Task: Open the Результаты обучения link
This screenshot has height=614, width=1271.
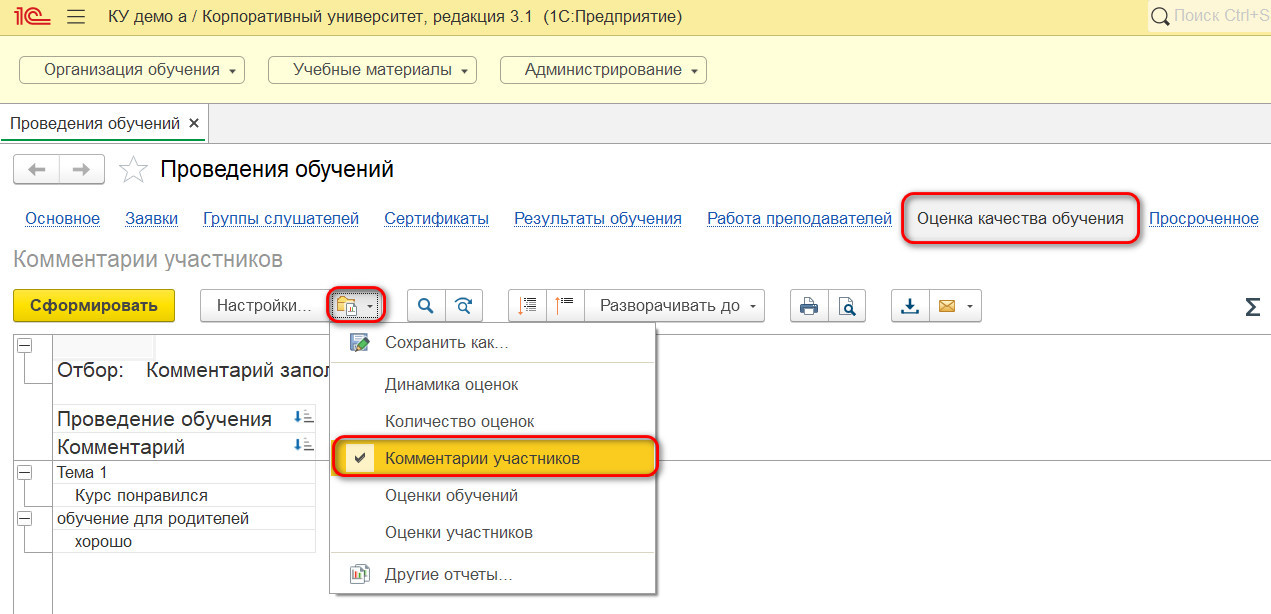Action: click(598, 218)
